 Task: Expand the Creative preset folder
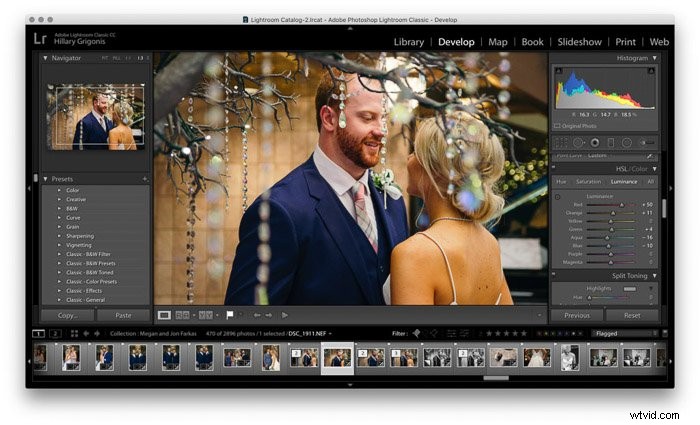tap(59, 200)
